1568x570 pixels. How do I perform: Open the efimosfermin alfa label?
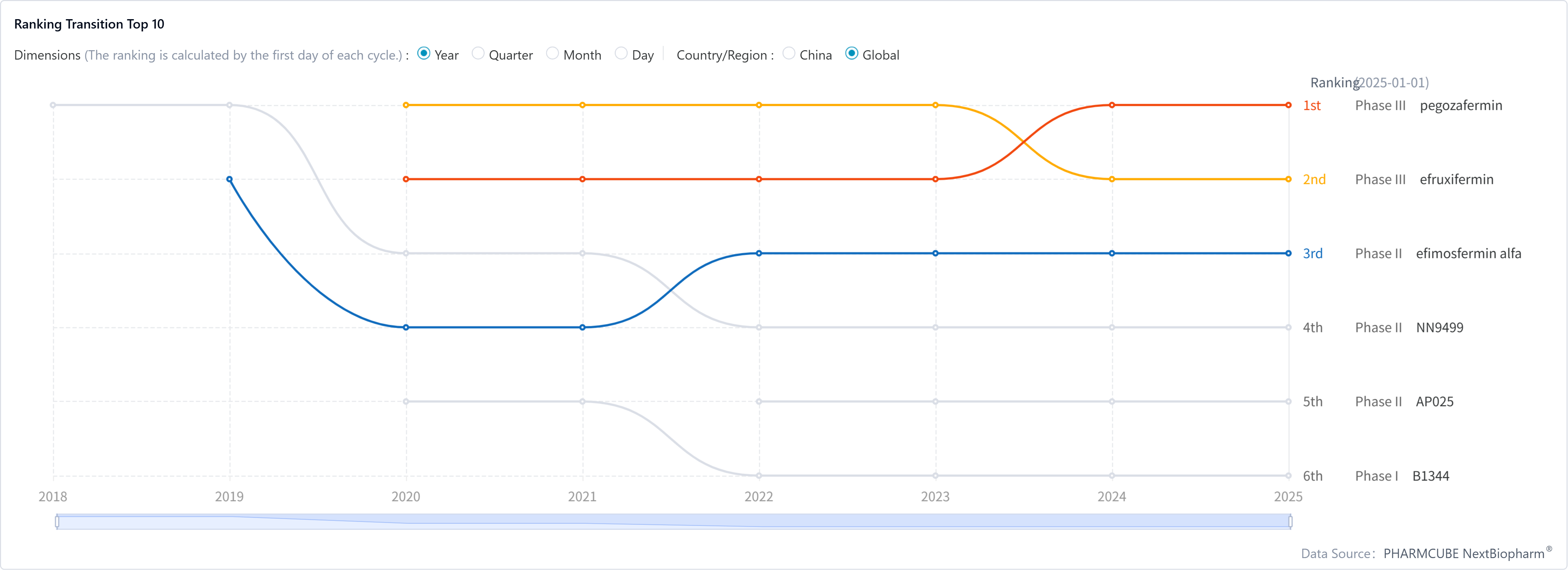tap(1468, 253)
